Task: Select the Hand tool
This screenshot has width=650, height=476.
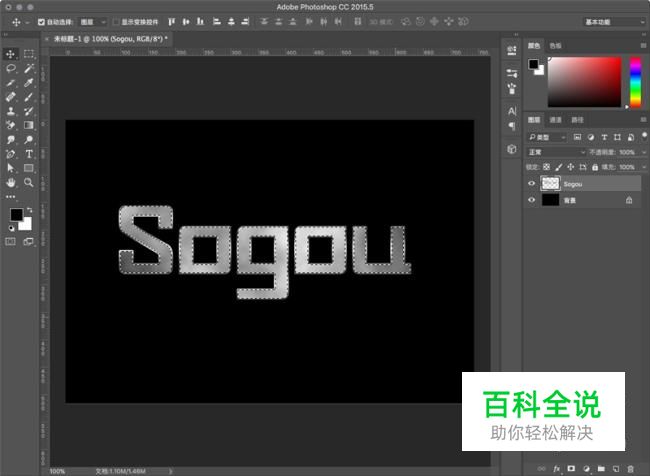Action: 11,183
